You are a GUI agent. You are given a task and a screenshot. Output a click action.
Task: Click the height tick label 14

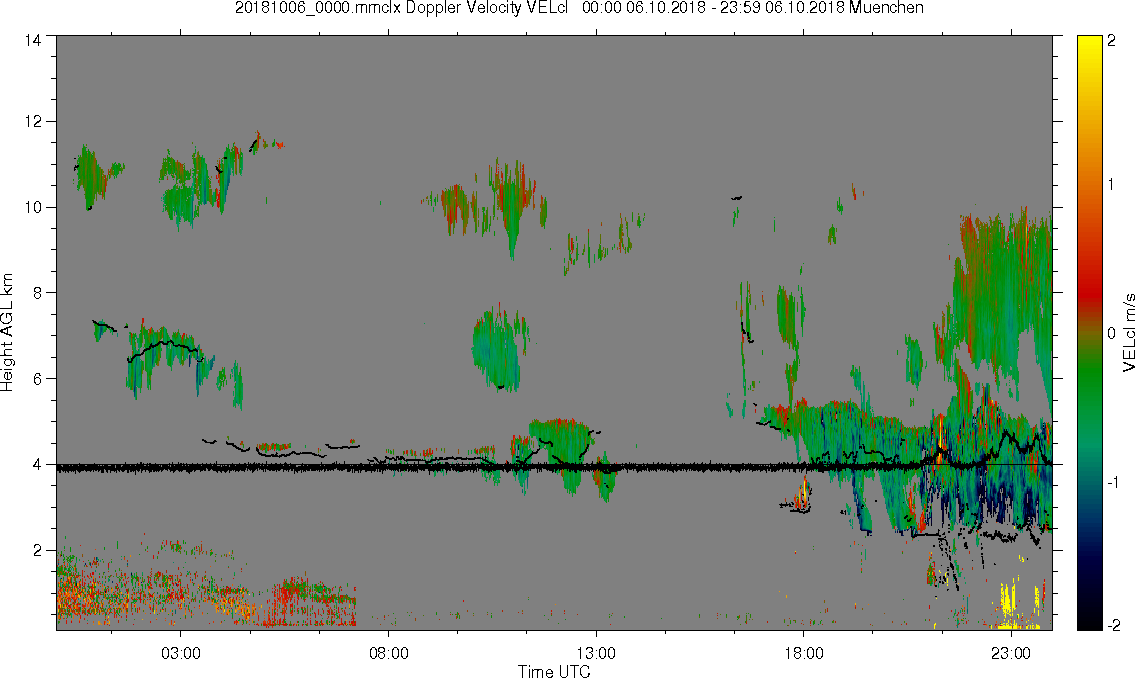[x=33, y=40]
